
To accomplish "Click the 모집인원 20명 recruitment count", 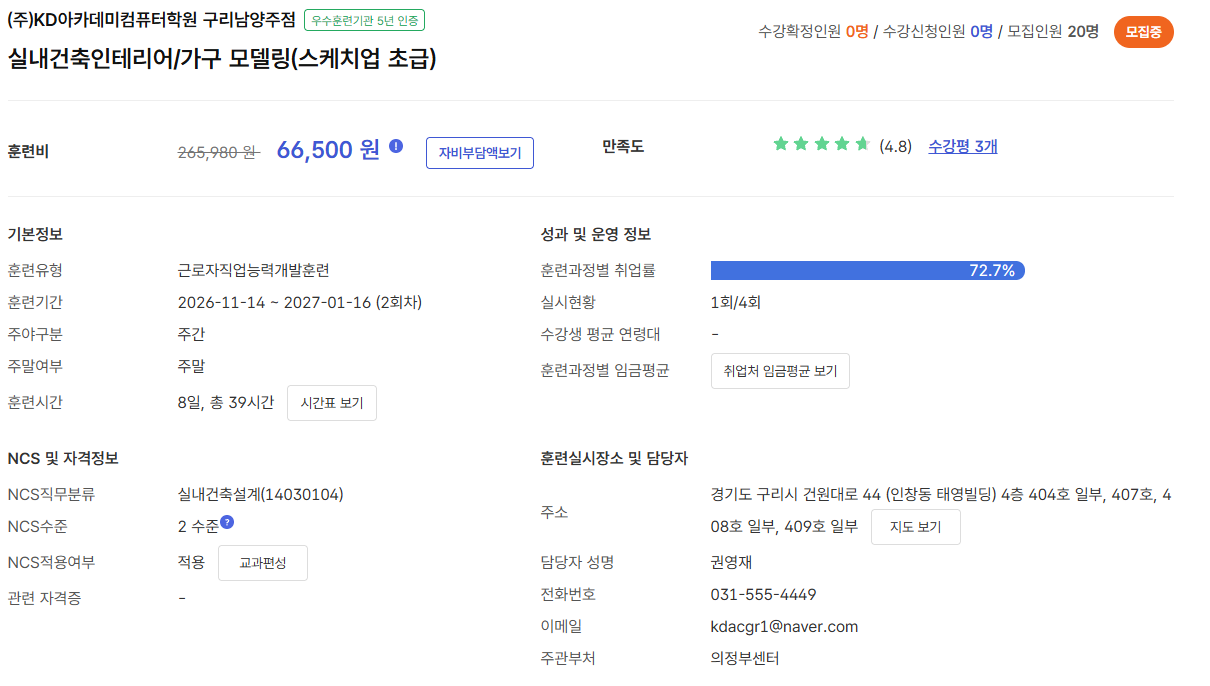I will click(x=1053, y=31).
